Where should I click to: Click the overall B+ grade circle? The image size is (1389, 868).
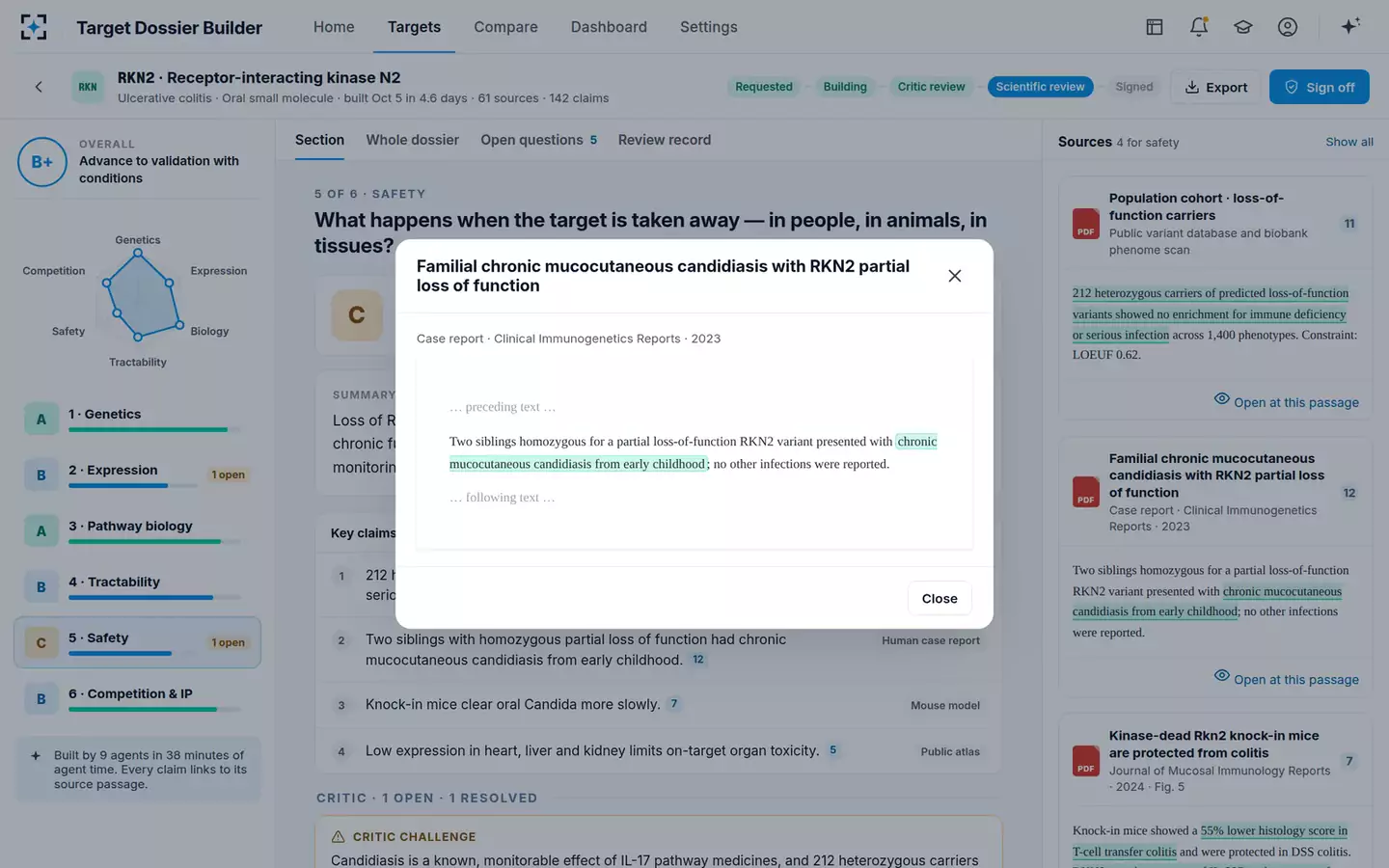point(42,162)
